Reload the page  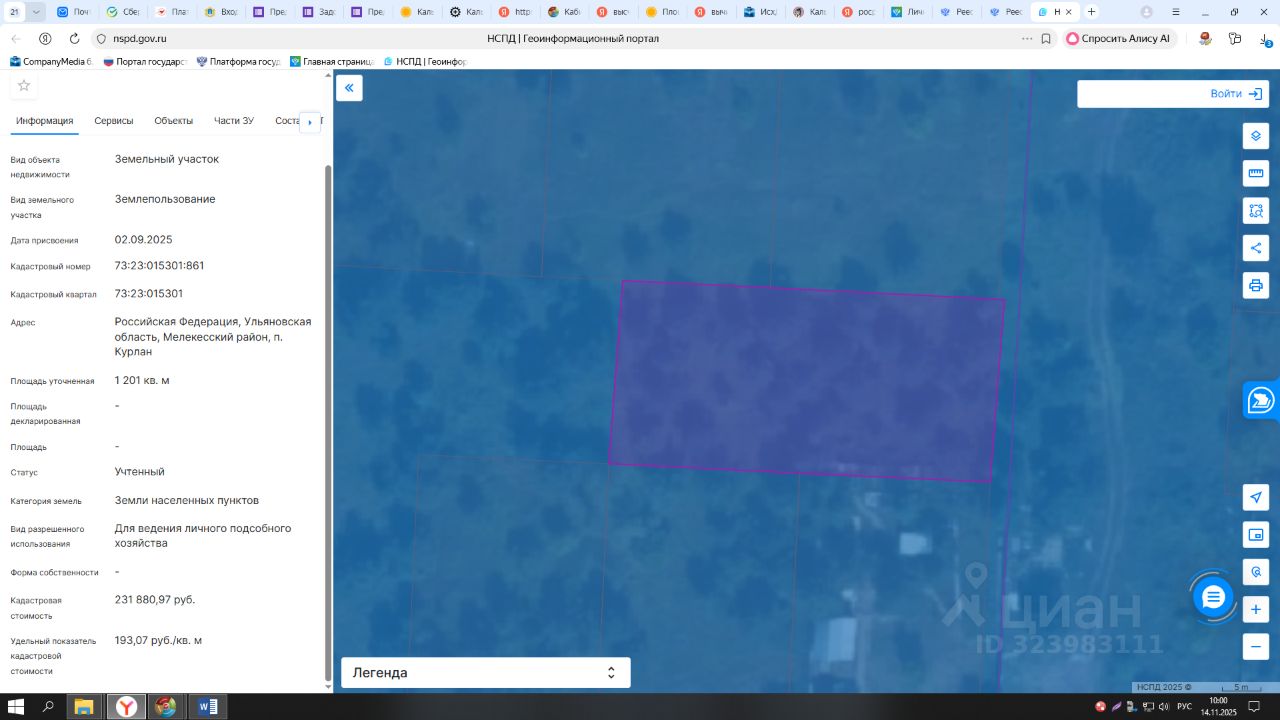click(74, 38)
